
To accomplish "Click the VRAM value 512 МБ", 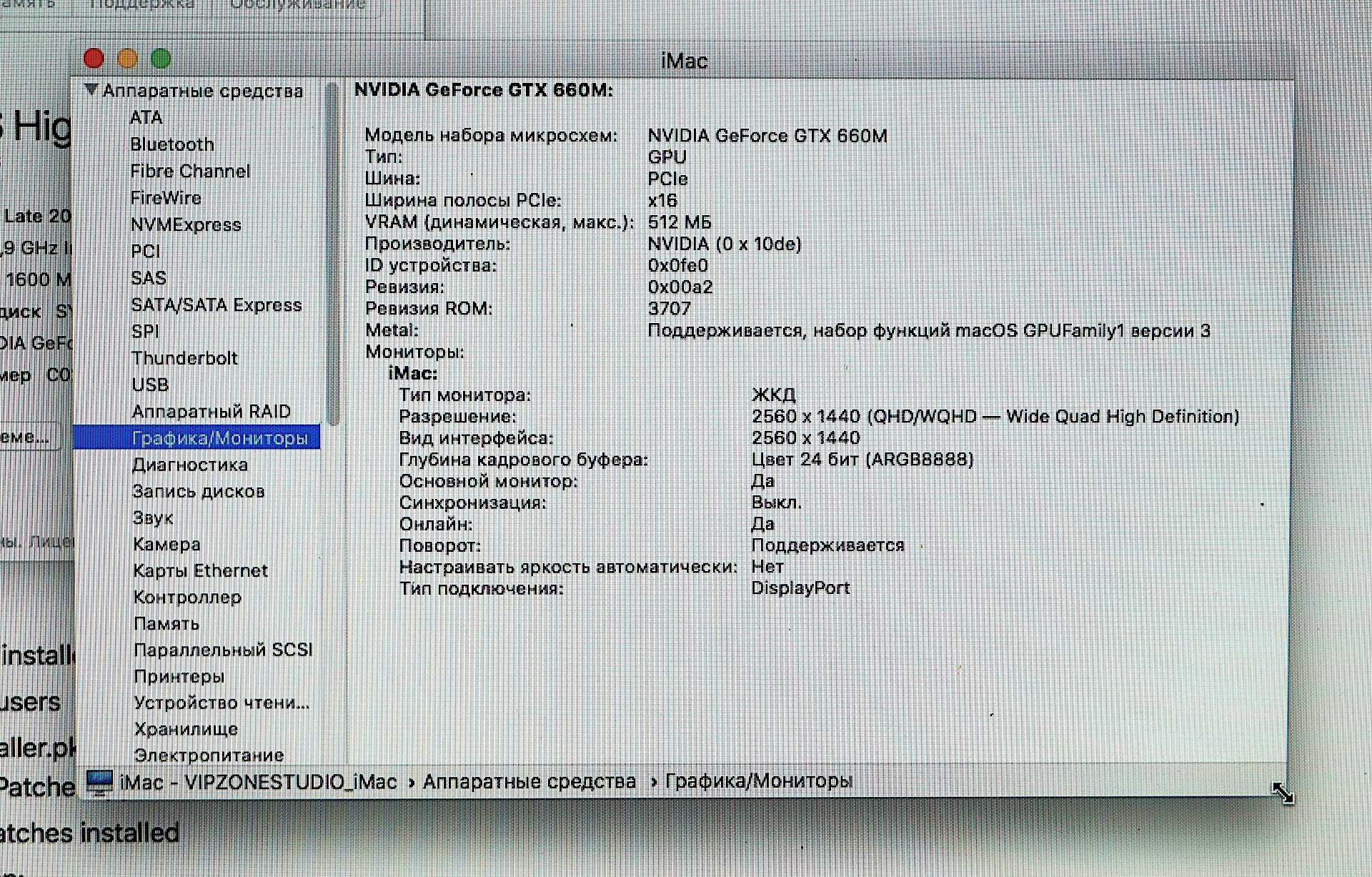I will (680, 222).
